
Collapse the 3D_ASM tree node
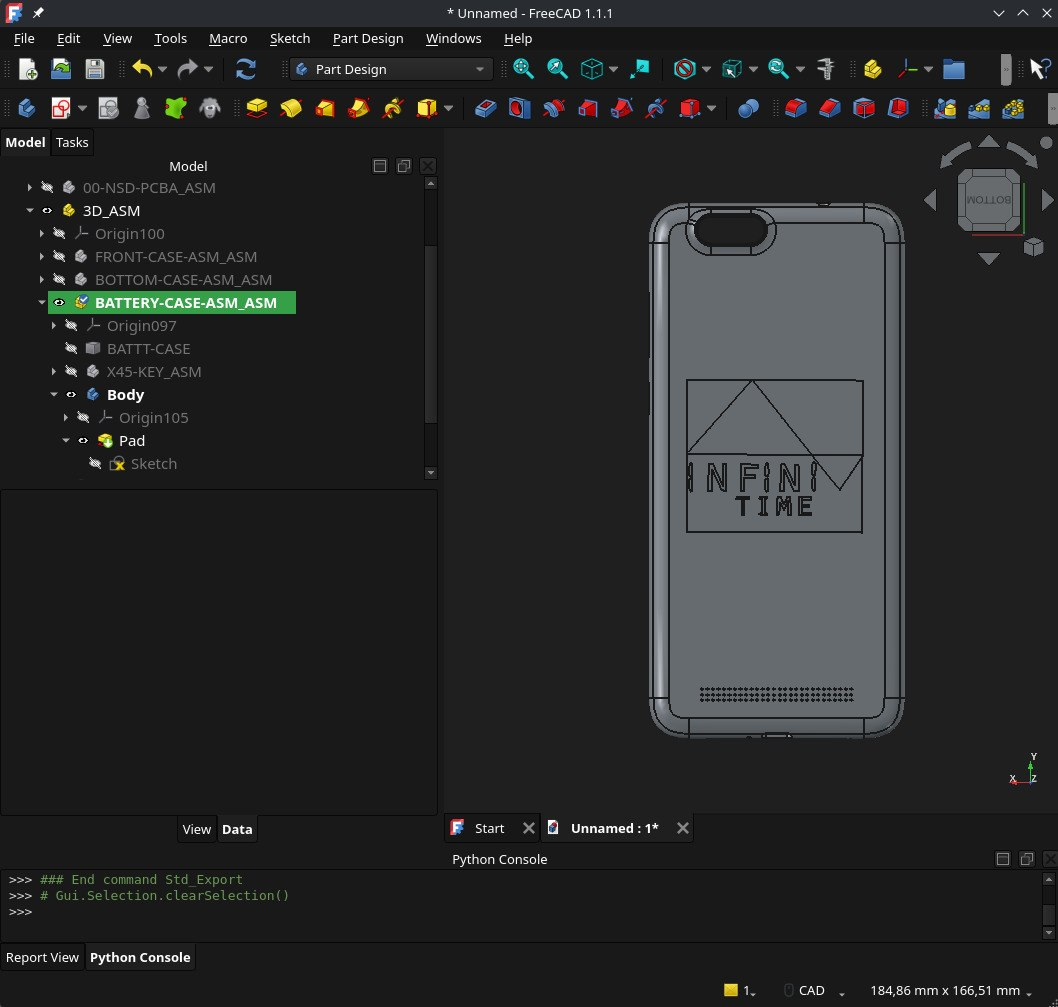click(29, 211)
